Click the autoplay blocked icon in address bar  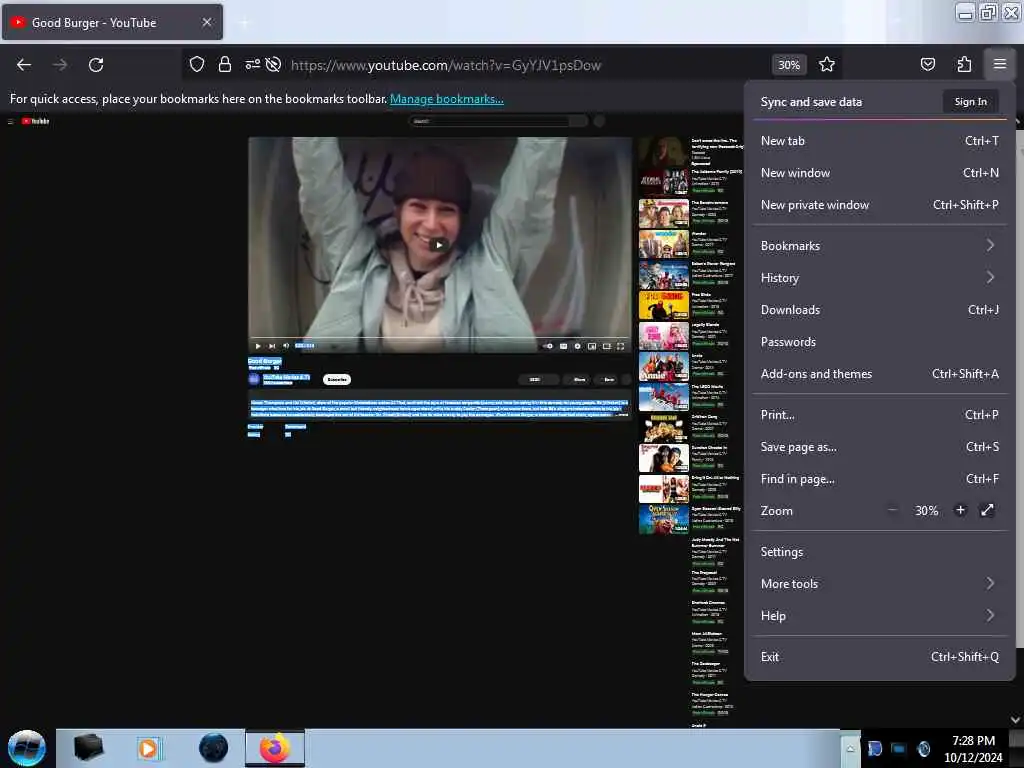[274, 64]
